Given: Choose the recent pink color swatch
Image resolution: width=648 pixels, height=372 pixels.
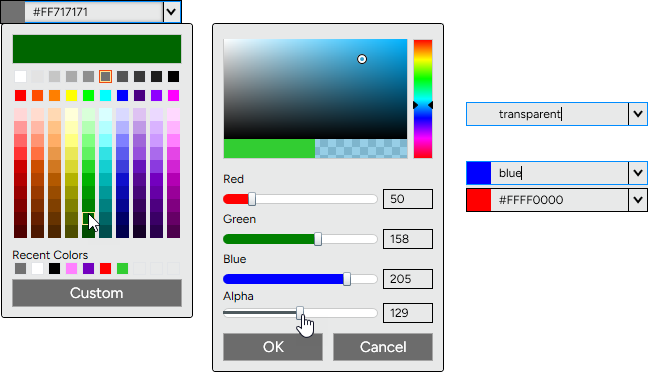Looking at the screenshot, I should [x=71, y=269].
